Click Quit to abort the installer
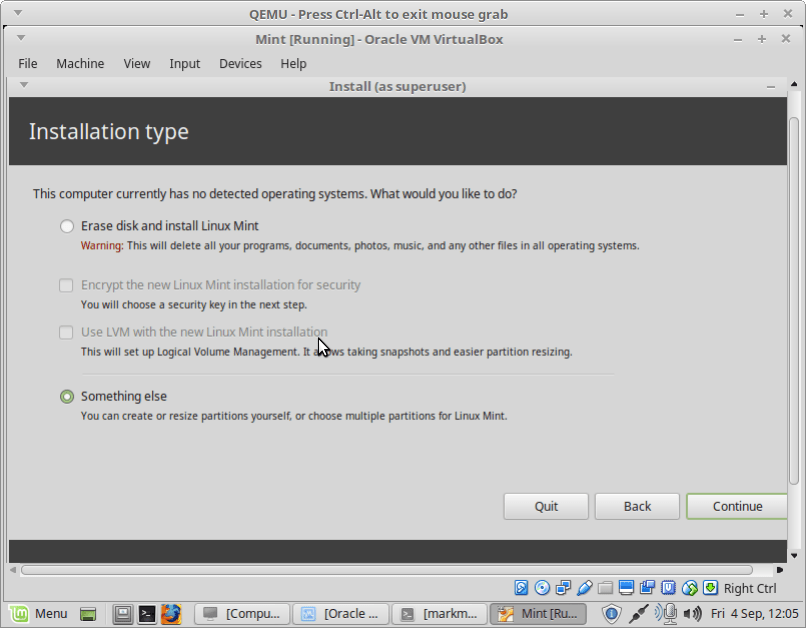Screen dimensions: 806x628 [x=546, y=506]
